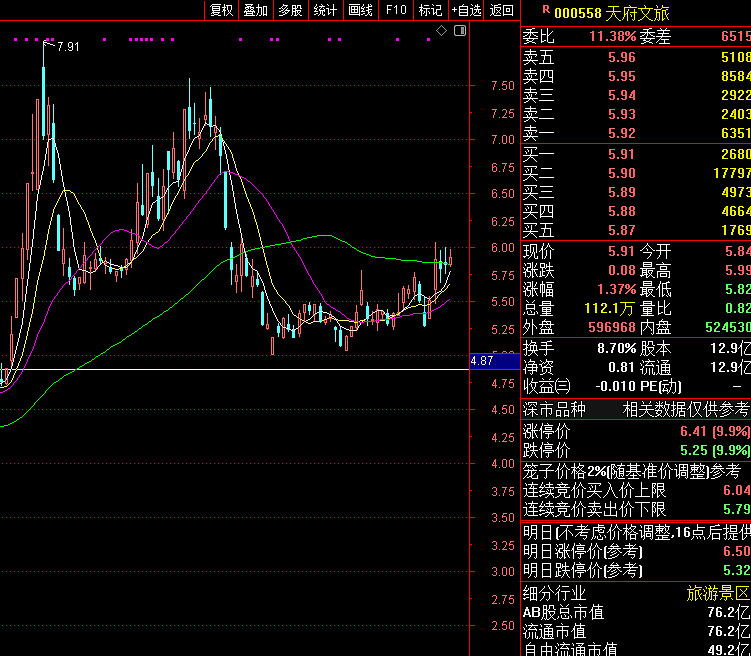Toggle the side panel layout icon
This screenshot has width=751, height=656.
pos(460,32)
